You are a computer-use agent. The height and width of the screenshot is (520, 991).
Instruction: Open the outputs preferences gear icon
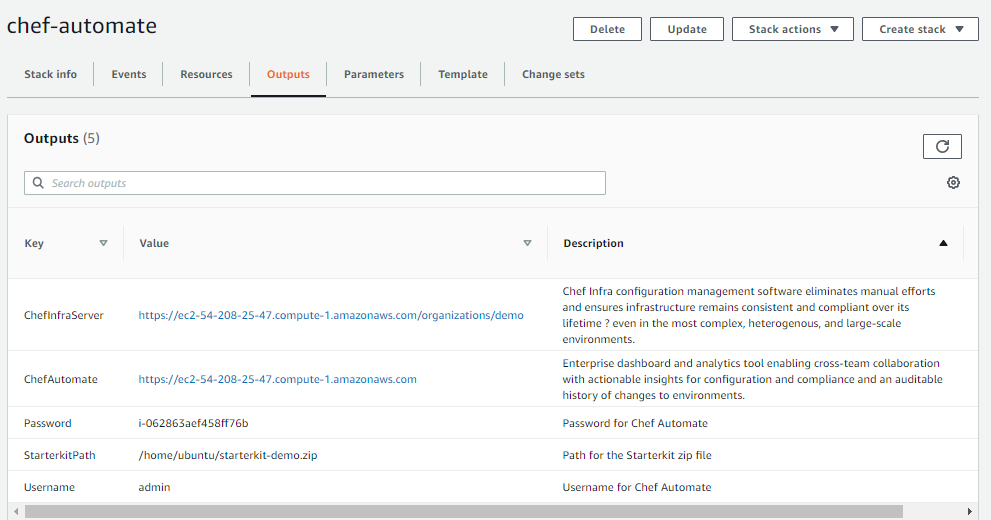tap(953, 183)
